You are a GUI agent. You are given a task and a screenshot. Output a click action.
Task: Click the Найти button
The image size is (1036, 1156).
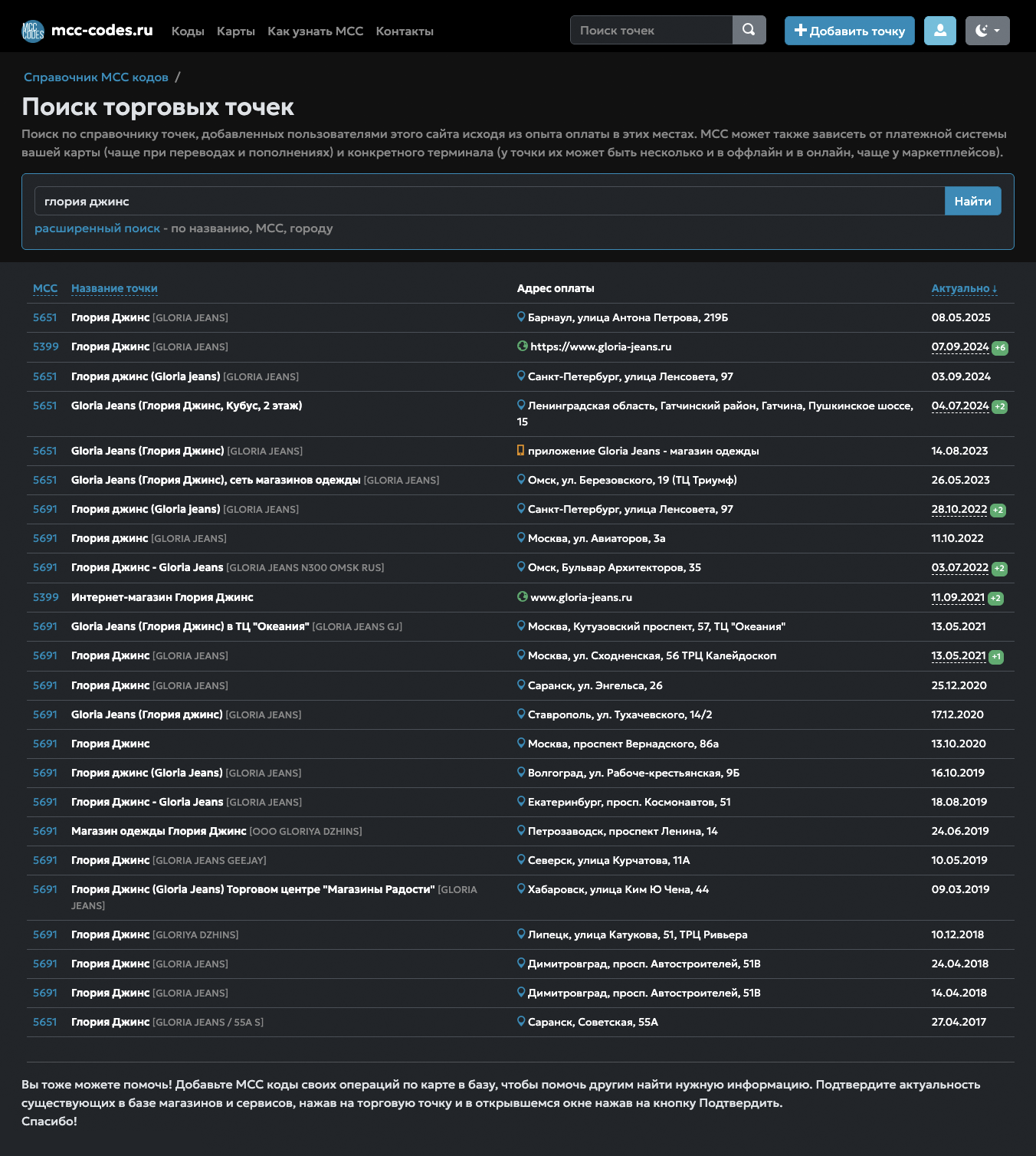973,201
